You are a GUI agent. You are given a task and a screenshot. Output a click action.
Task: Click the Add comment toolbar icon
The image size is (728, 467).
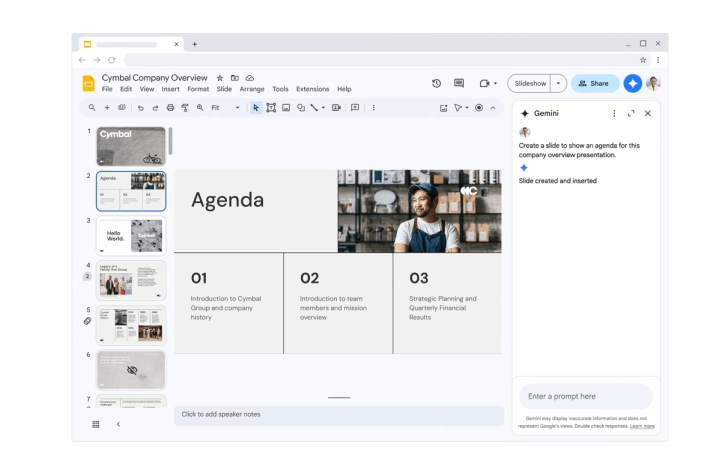tap(355, 108)
